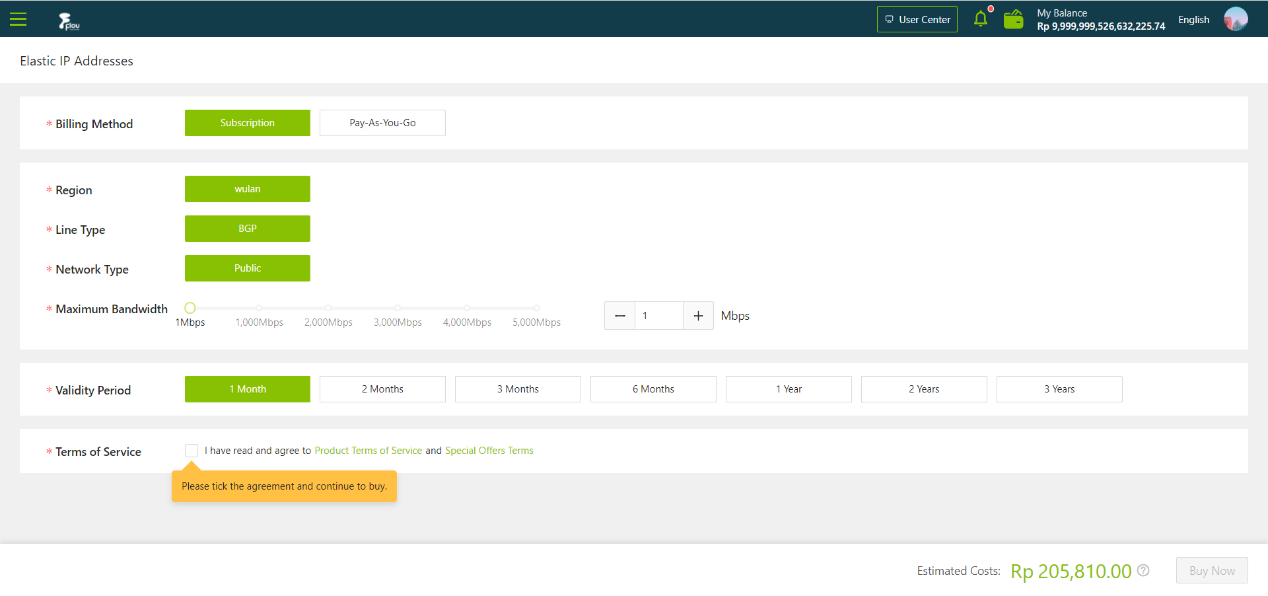Open the user avatar profile
This screenshot has height=596, width=1268.
[1236, 18]
